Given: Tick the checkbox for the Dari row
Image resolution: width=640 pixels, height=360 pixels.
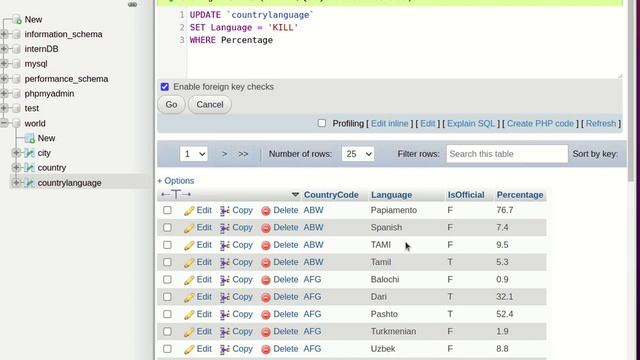Looking at the screenshot, I should pyautogui.click(x=167, y=297).
